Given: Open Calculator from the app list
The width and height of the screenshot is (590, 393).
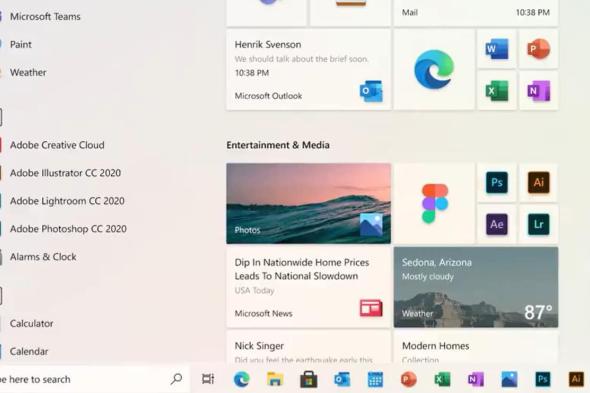Looking at the screenshot, I should [x=32, y=323].
